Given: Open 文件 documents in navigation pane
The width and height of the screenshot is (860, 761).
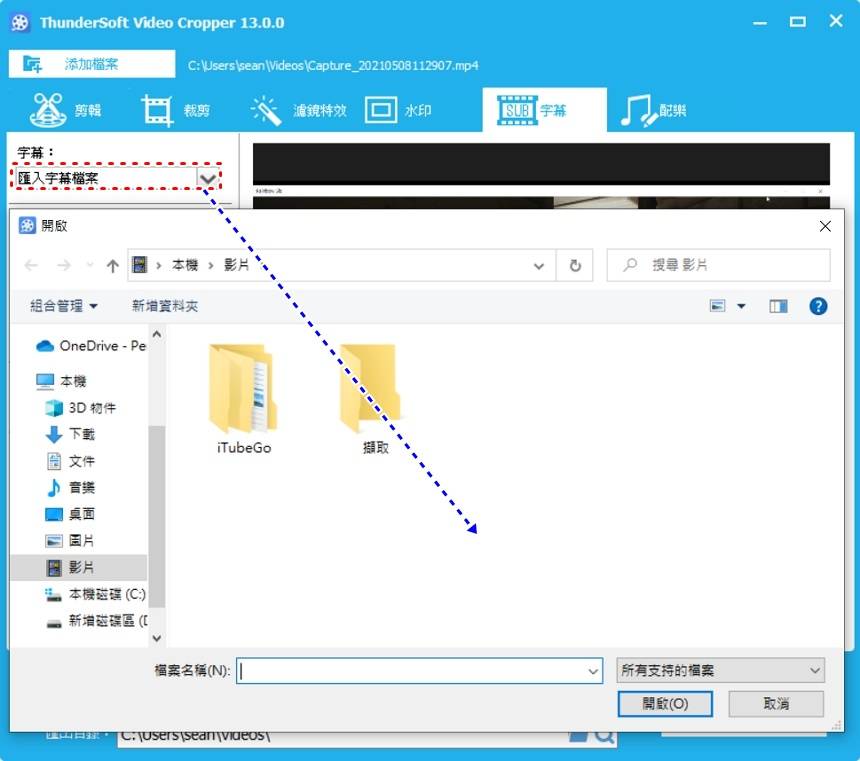Looking at the screenshot, I should pyautogui.click(x=70, y=461).
